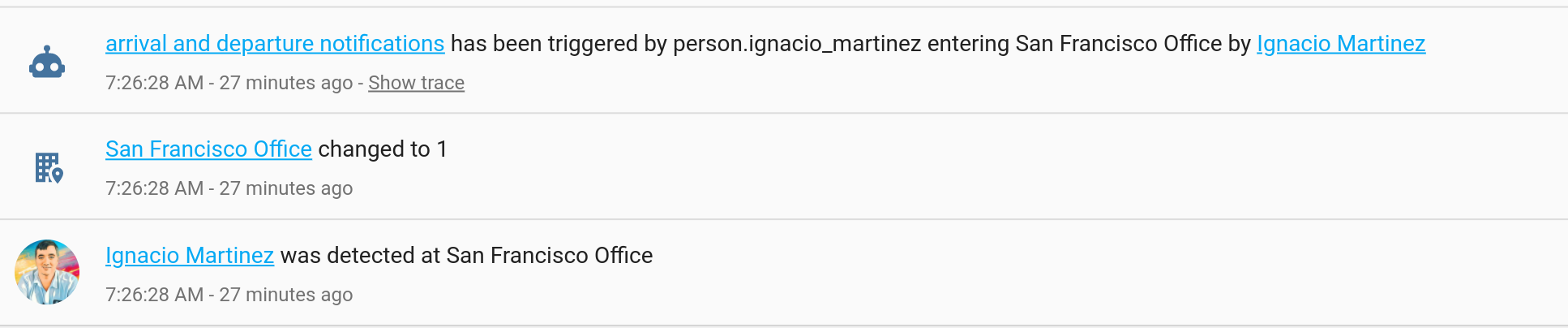Image resolution: width=1568 pixels, height=328 pixels.
Task: Click the robot automation icon
Action: [x=47, y=62]
